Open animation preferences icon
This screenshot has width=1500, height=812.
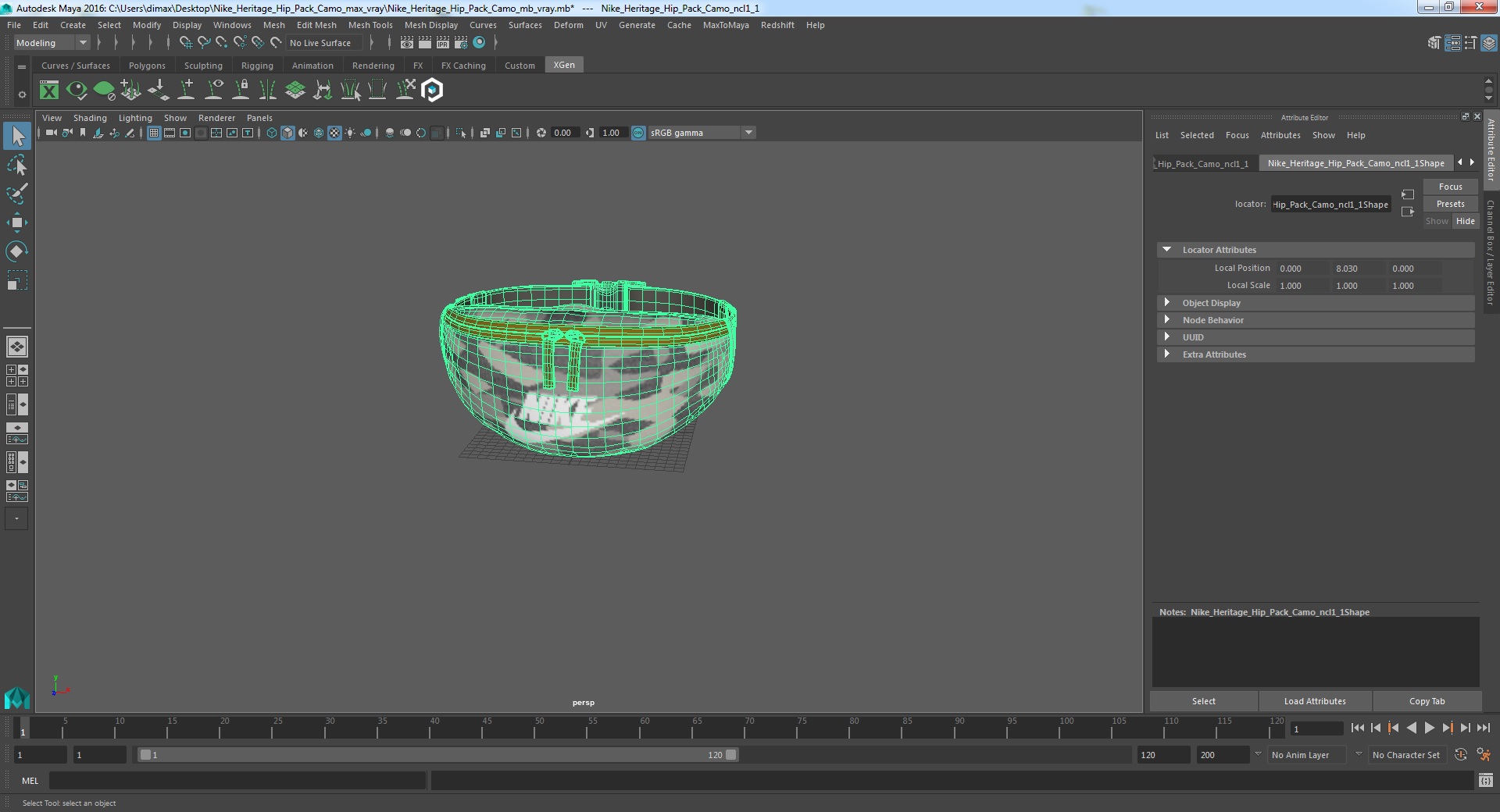pos(1484,755)
